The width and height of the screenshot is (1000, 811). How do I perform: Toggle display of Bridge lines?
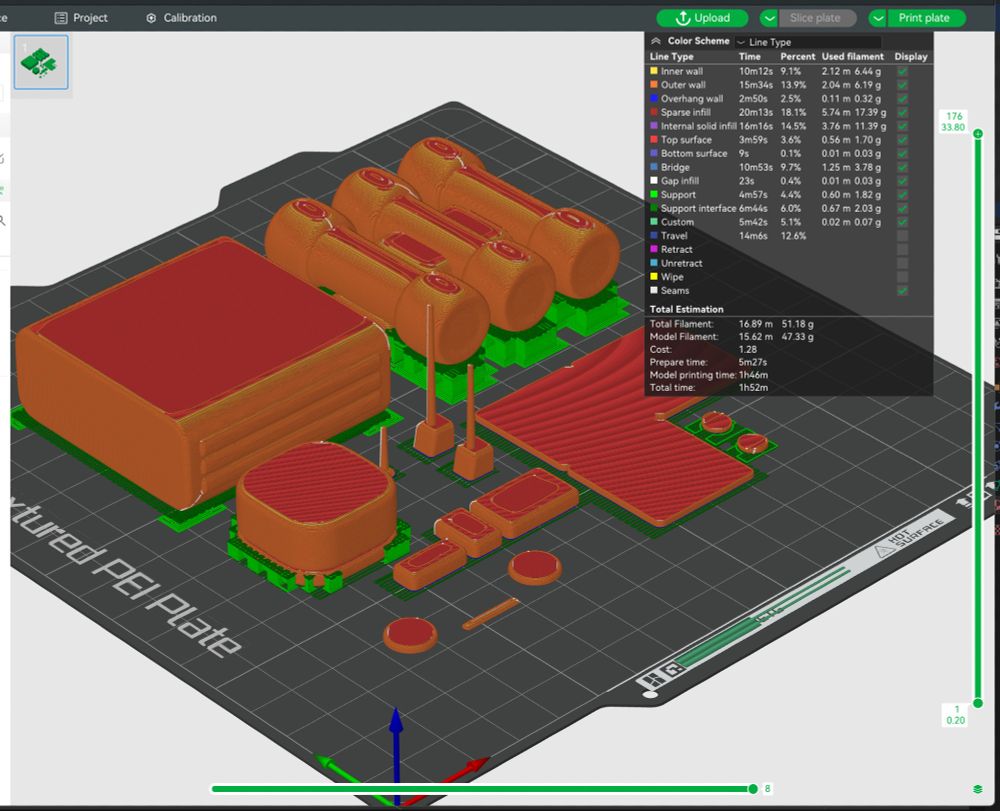click(x=902, y=167)
